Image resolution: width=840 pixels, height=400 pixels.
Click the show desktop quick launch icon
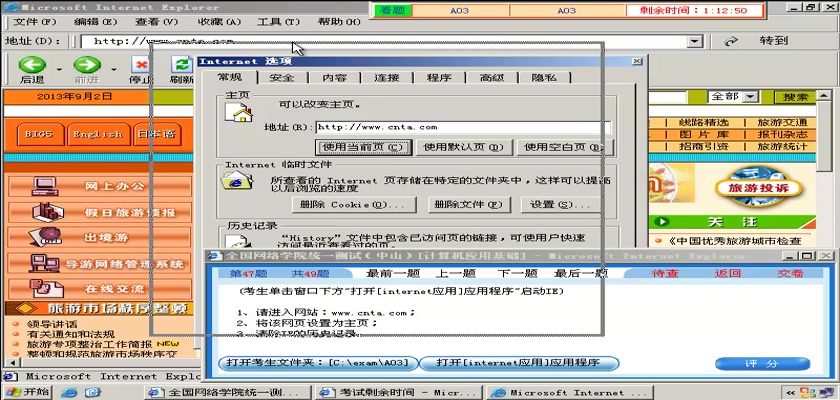coord(93,393)
